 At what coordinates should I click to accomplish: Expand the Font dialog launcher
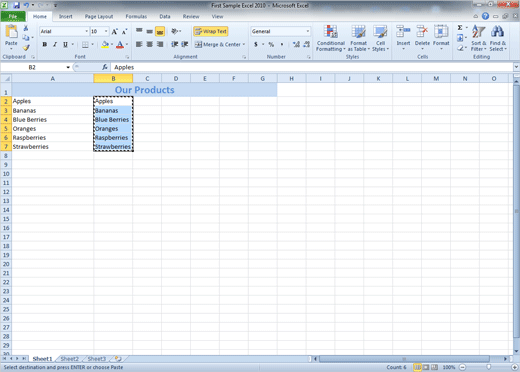click(127, 57)
